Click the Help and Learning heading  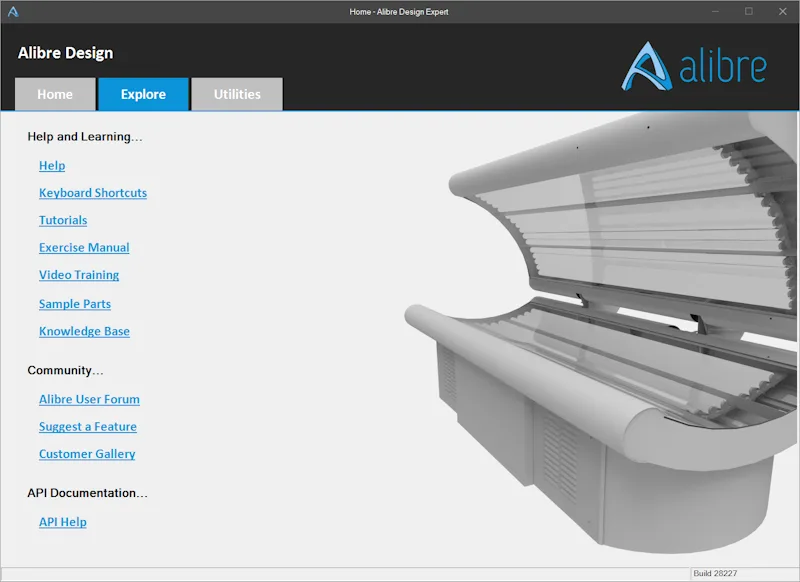point(85,137)
